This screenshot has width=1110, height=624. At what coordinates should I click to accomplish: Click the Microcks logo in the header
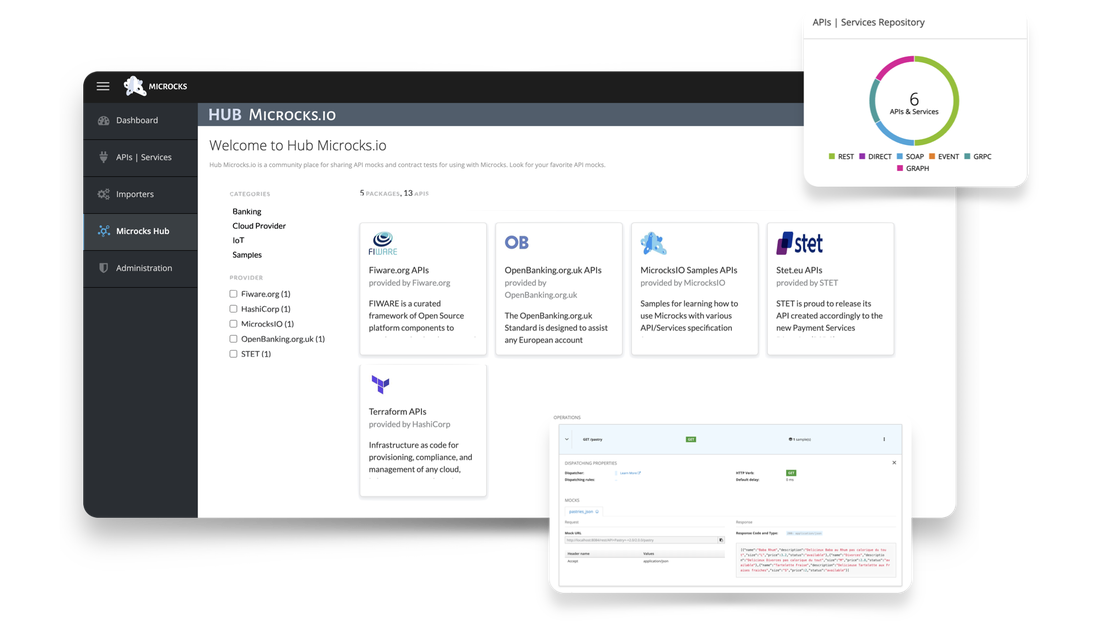tap(135, 87)
